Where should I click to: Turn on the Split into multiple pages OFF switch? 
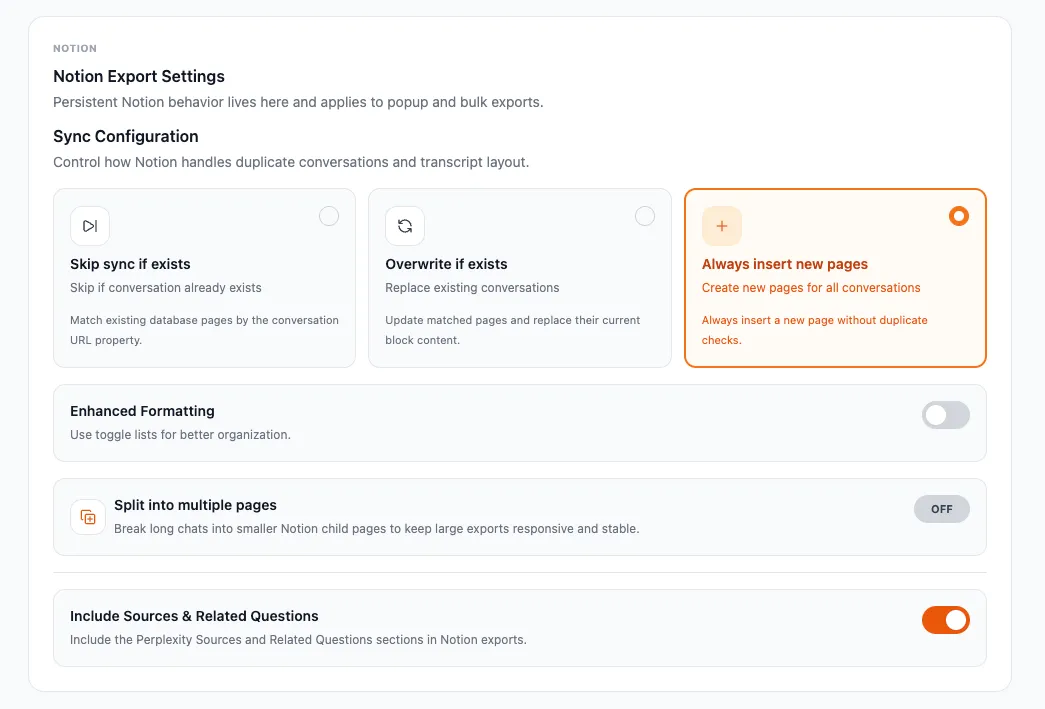click(x=942, y=509)
